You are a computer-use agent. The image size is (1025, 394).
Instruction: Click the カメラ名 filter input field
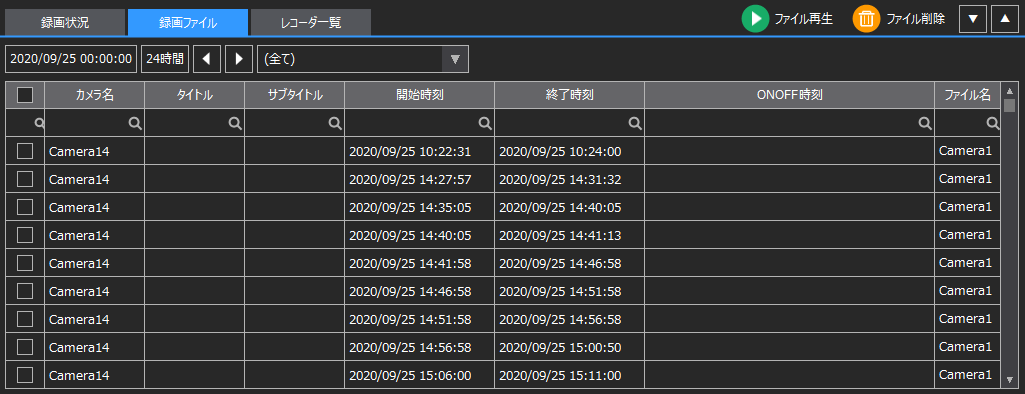click(95, 123)
